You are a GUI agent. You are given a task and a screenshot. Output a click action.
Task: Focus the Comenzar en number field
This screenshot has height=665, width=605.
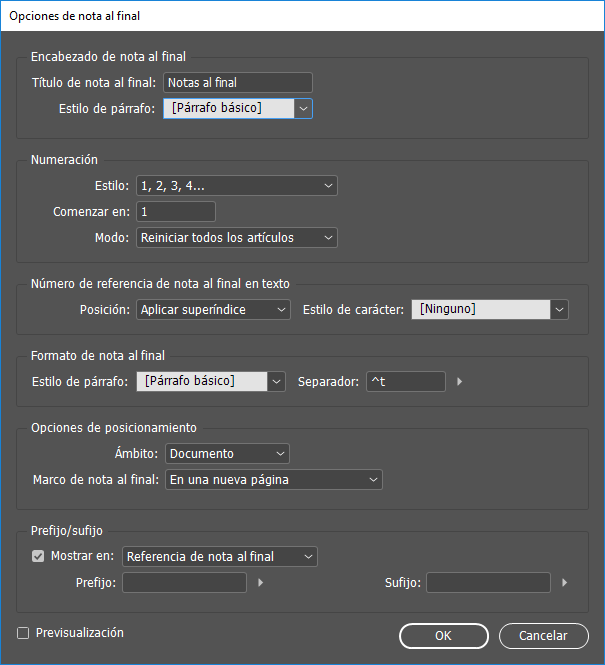click(x=175, y=211)
